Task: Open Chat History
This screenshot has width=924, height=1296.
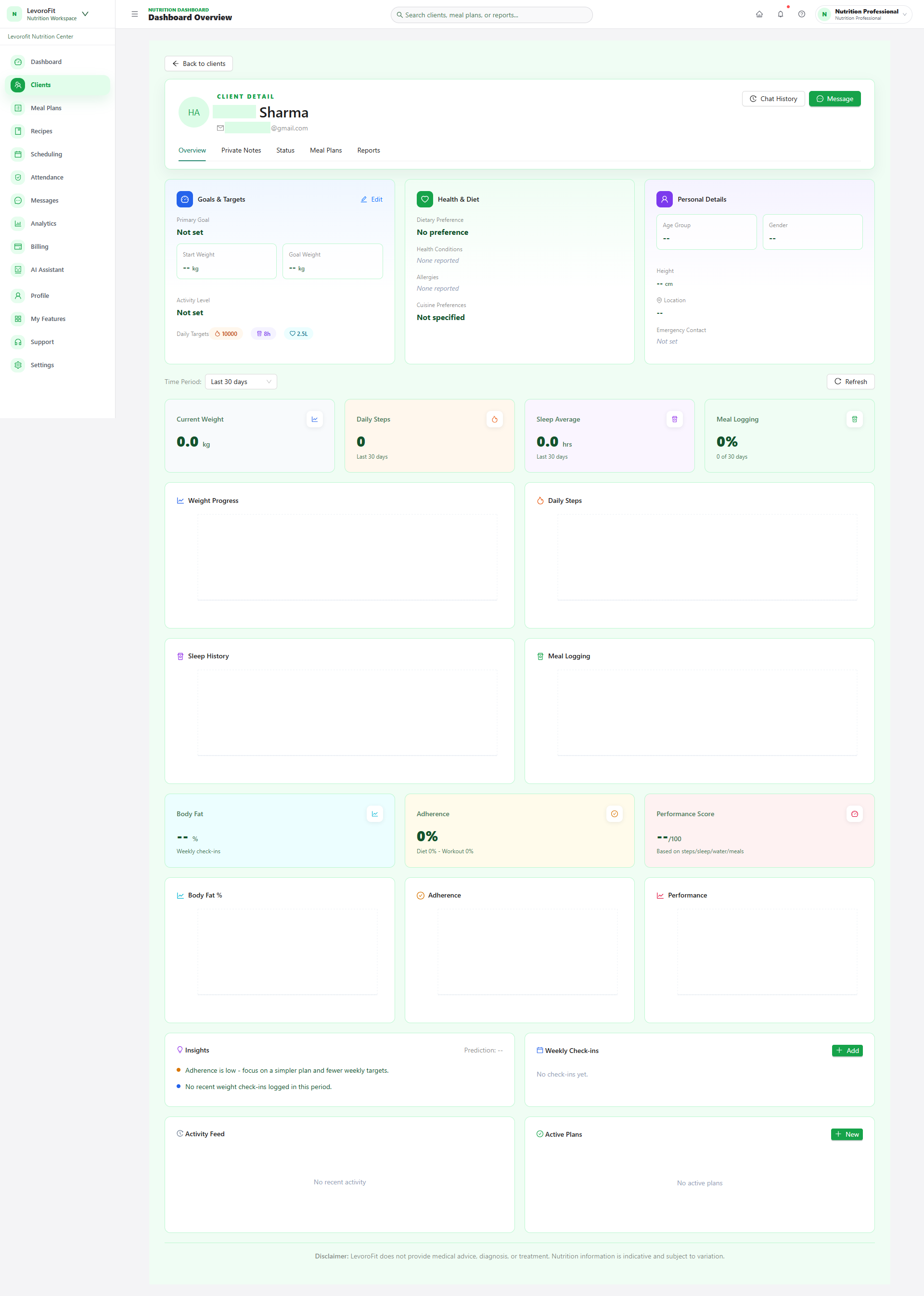Action: pyautogui.click(x=774, y=99)
